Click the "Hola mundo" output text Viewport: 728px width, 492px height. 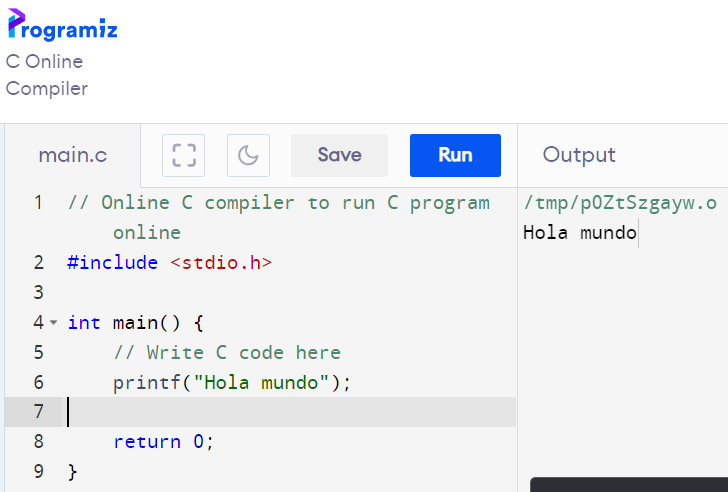[x=580, y=233]
